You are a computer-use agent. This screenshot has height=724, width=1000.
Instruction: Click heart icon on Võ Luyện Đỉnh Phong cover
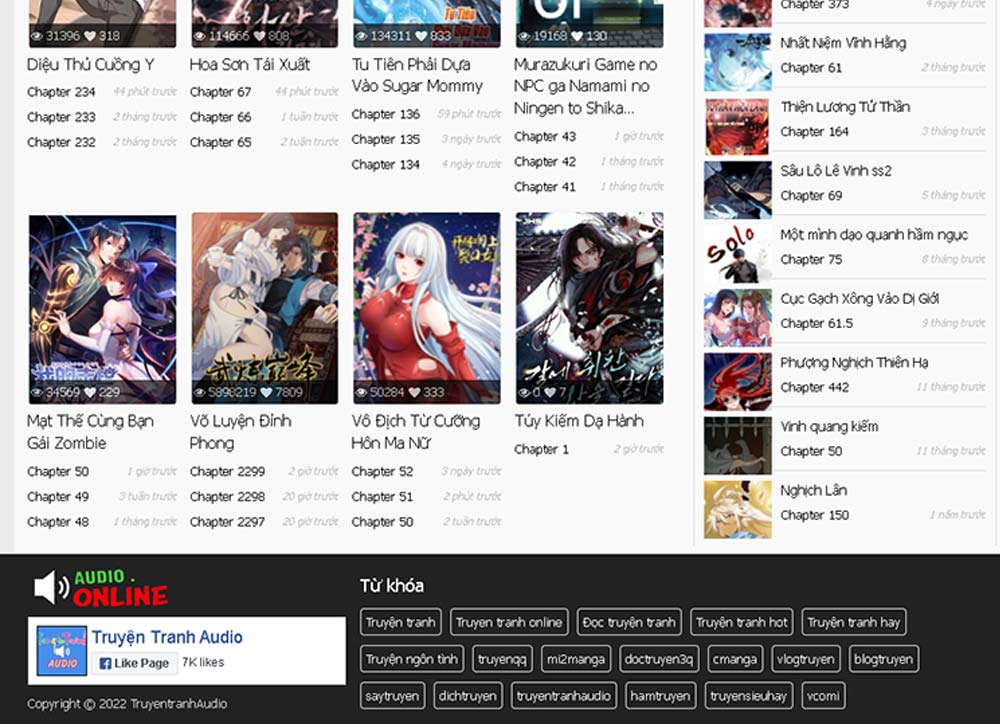click(x=267, y=393)
